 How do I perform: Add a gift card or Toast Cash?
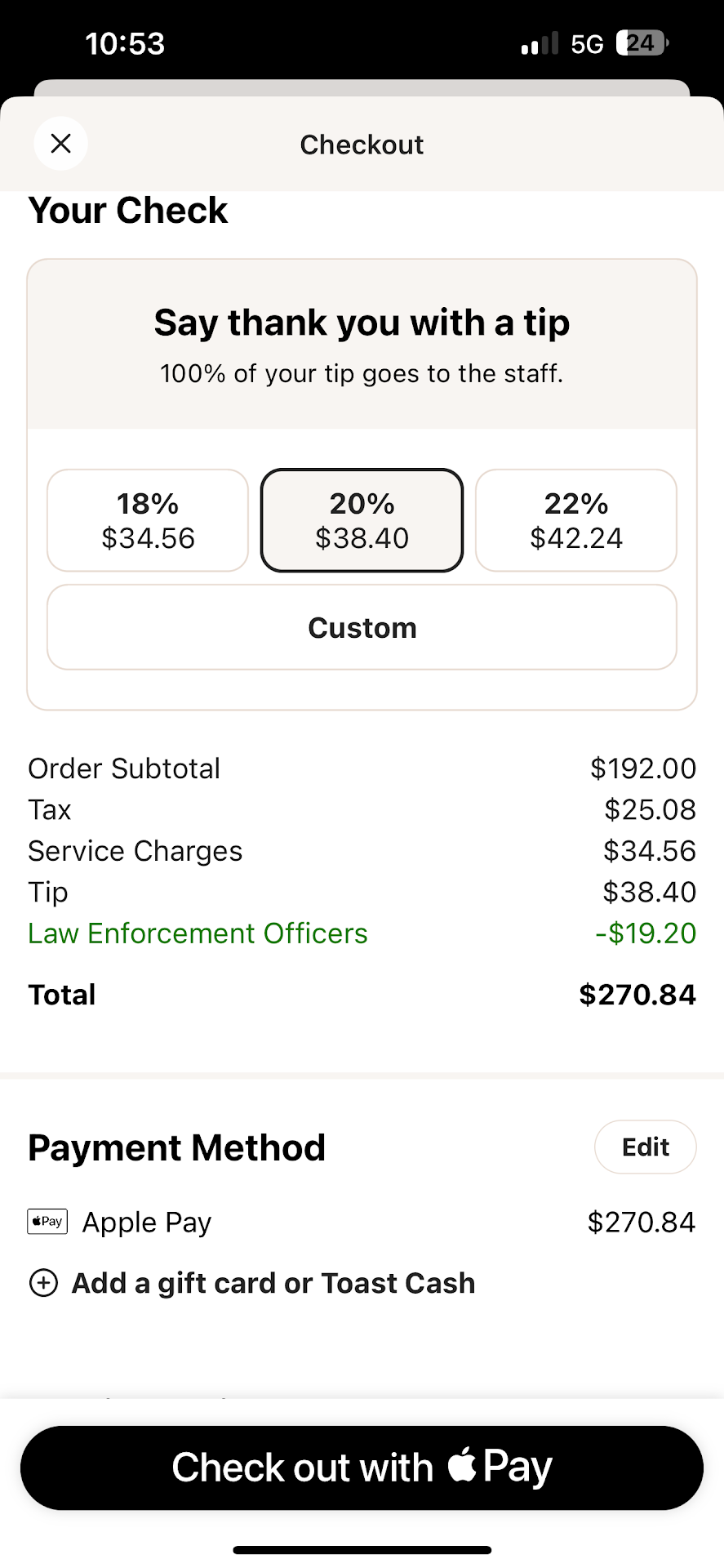pos(273,1283)
